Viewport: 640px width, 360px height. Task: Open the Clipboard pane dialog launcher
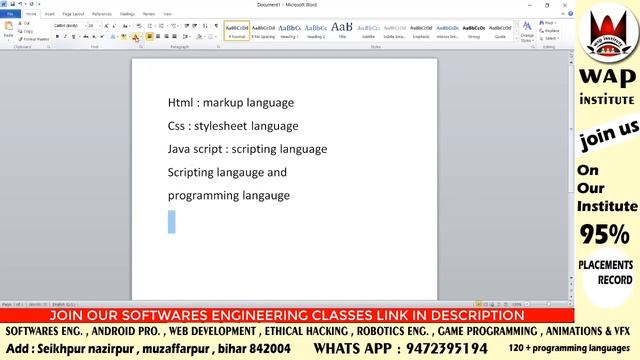click(x=49, y=47)
